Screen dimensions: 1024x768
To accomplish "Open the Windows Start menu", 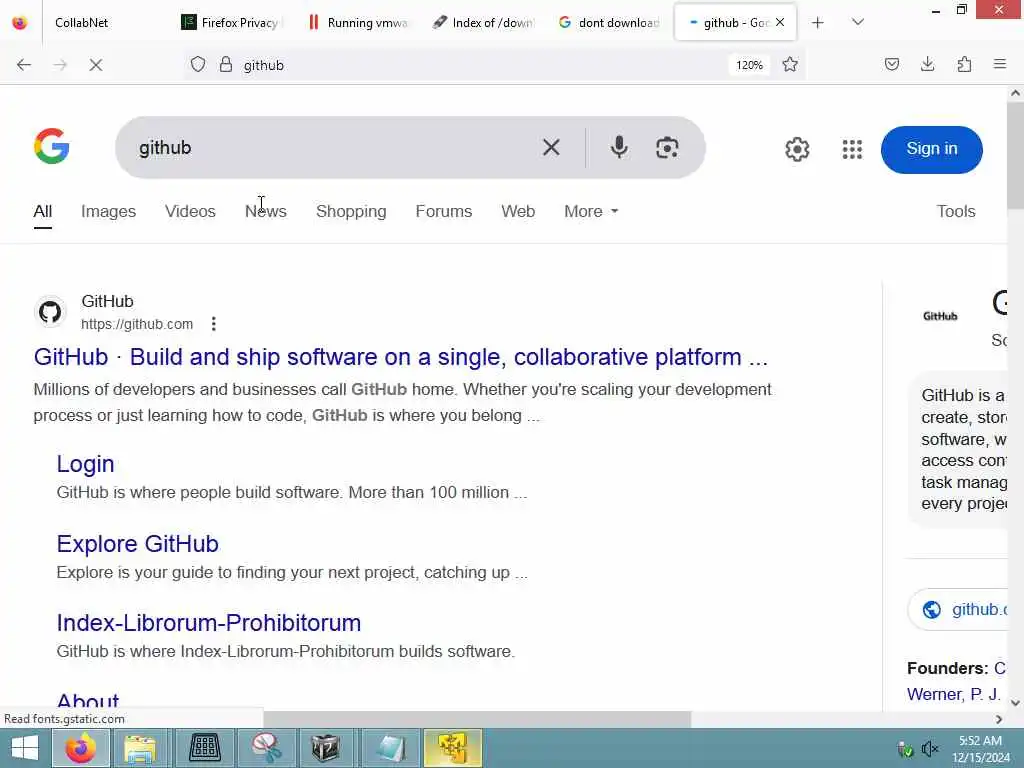I will 25,748.
